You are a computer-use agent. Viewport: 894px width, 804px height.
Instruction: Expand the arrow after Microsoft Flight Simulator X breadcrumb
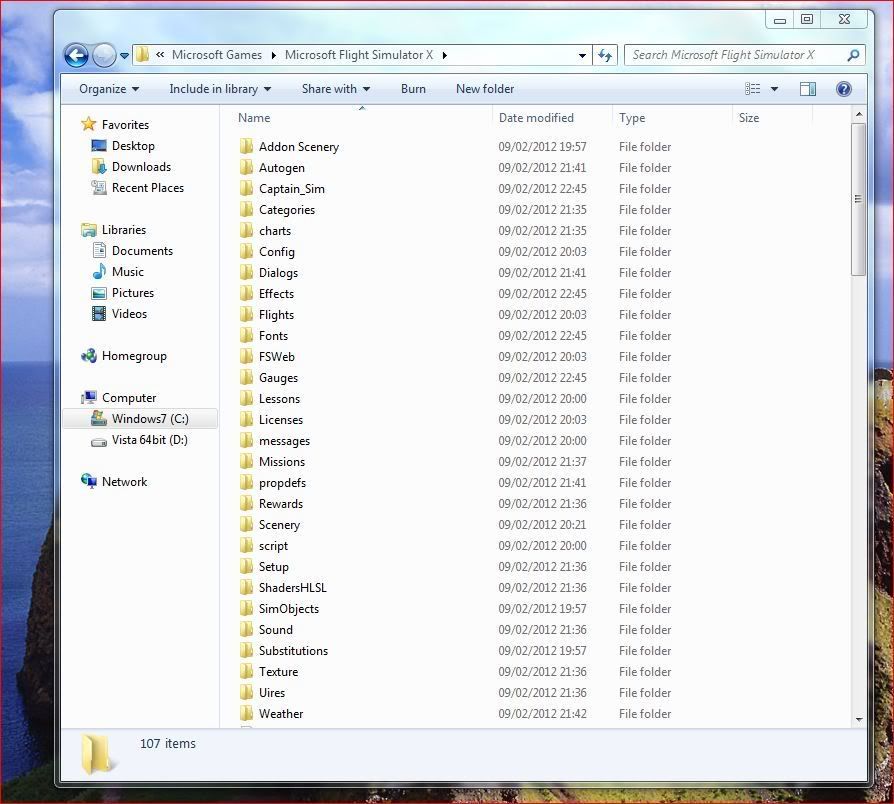pos(444,55)
